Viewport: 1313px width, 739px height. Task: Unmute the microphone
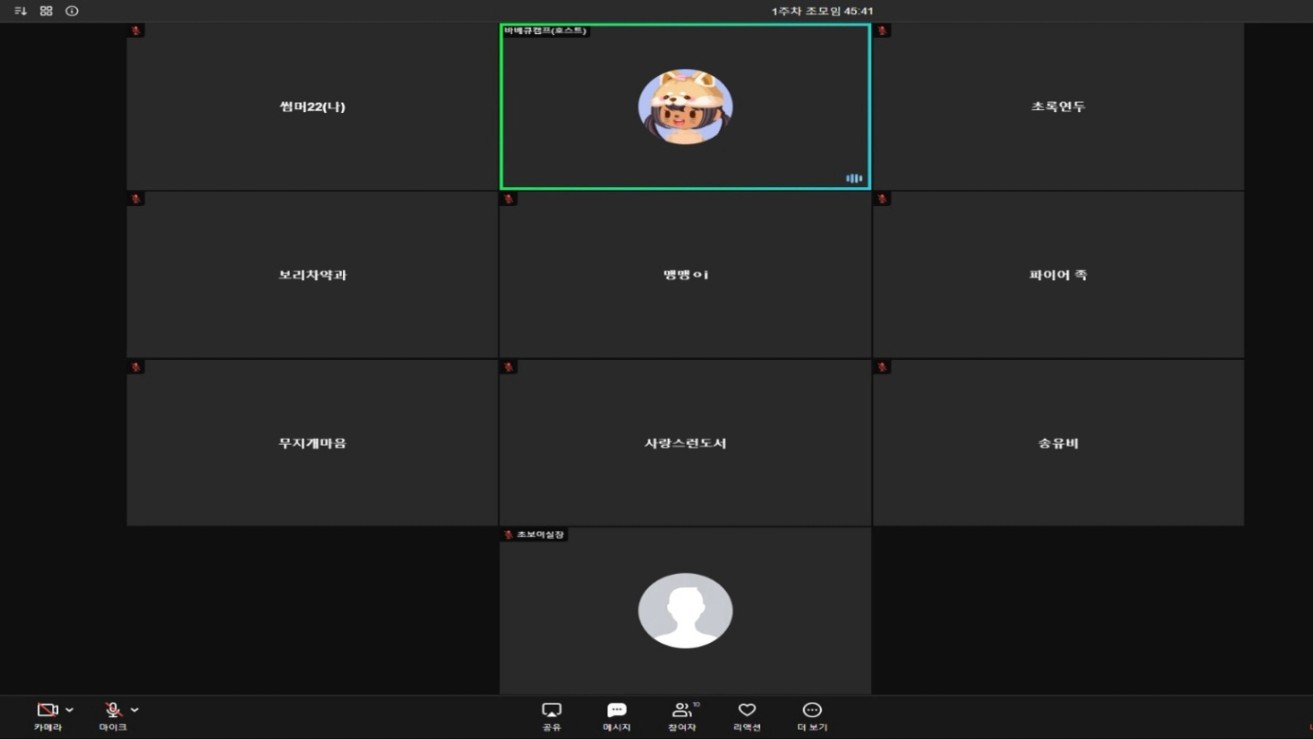(113, 710)
